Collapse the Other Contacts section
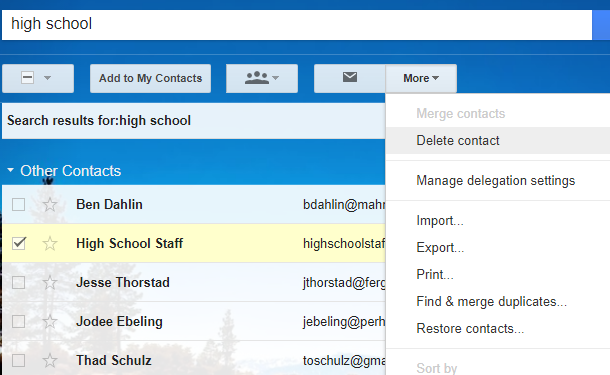Screen dimensions: 610x375 [11, 170]
